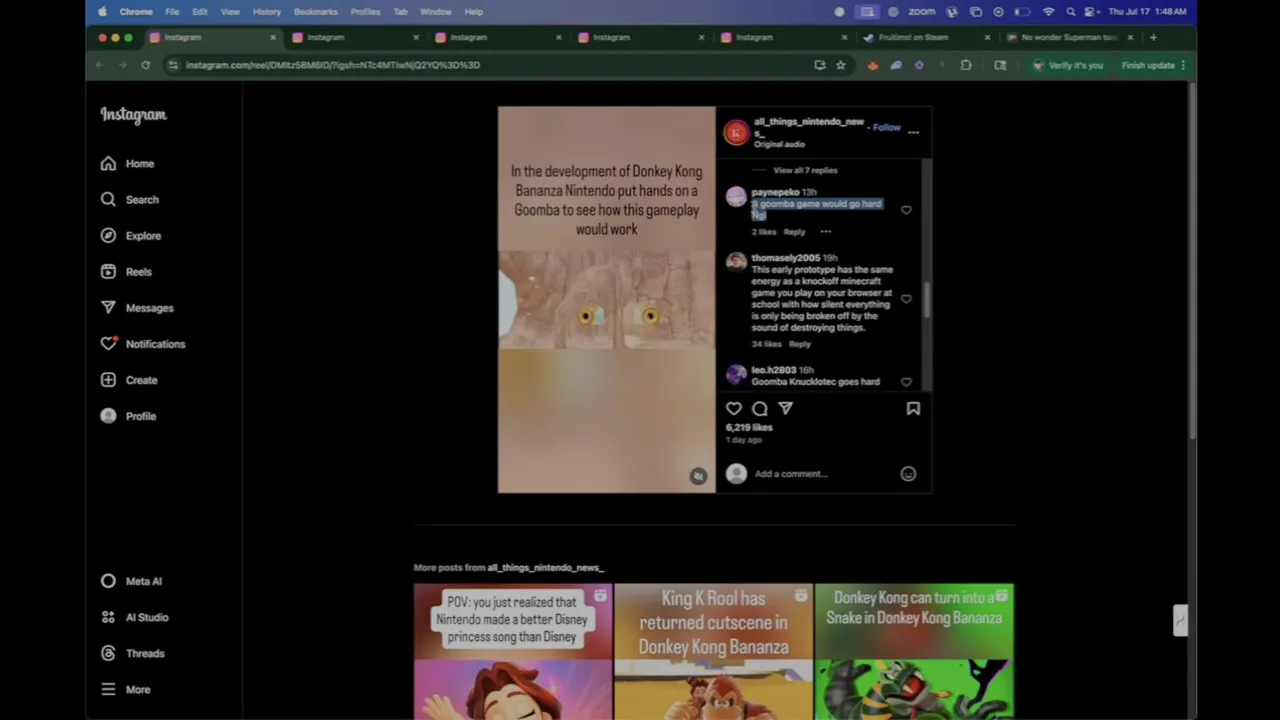Open the Bookmarks menu
This screenshot has height=720, width=1280.
316,12
